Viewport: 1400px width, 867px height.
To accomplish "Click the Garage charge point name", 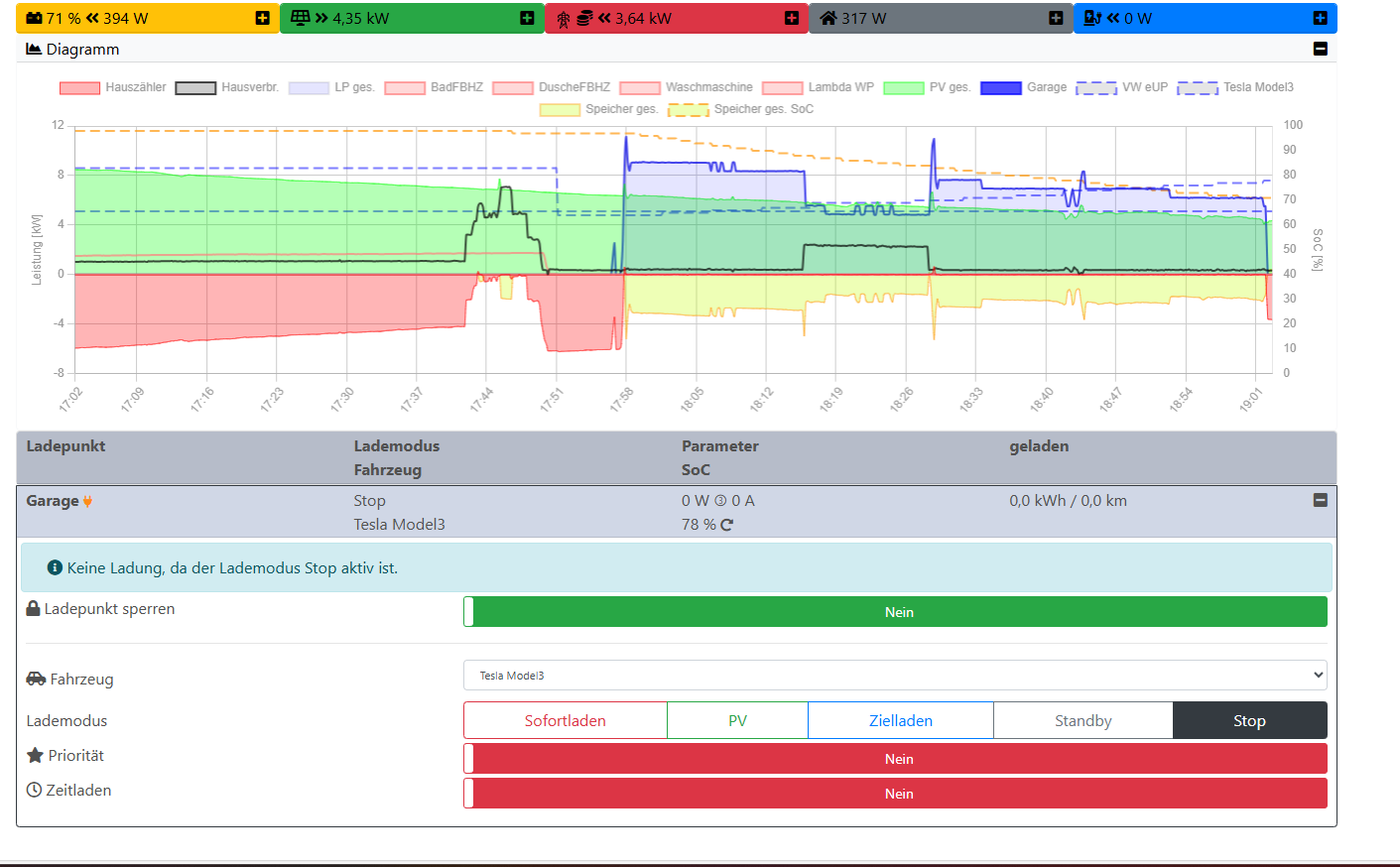I will click(53, 501).
